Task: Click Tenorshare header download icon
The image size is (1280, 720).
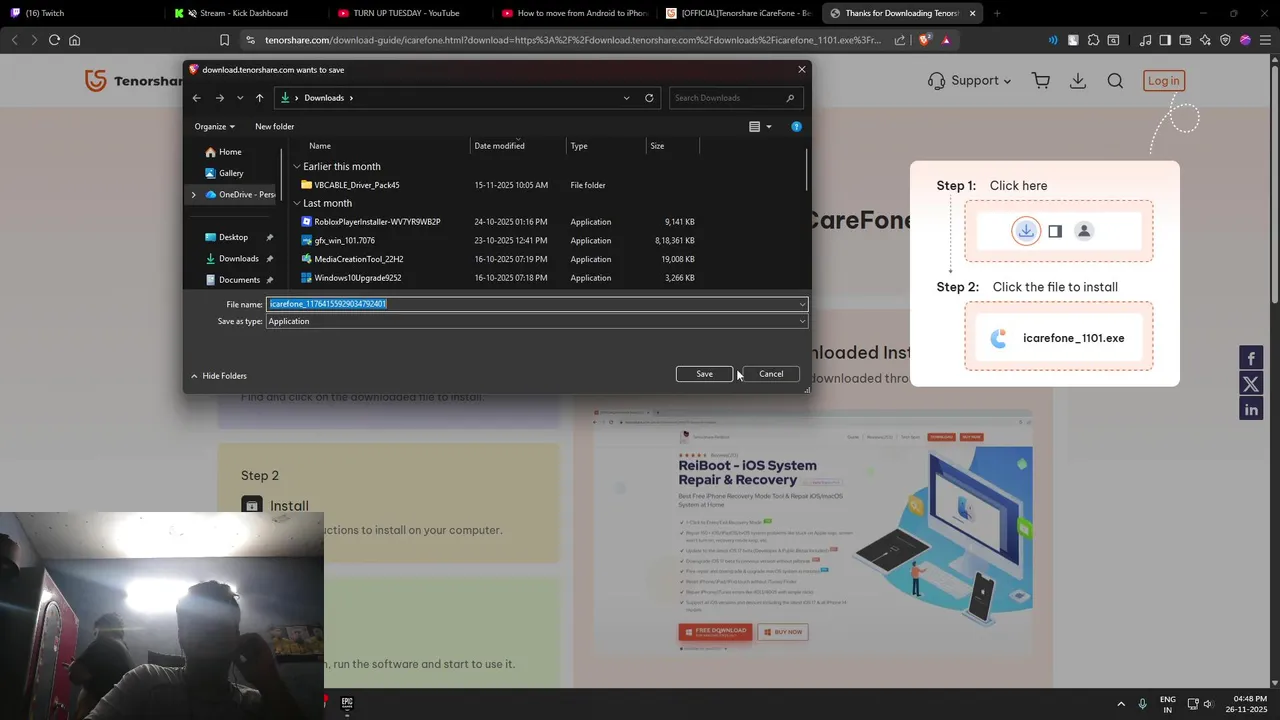Action: [x=1078, y=81]
